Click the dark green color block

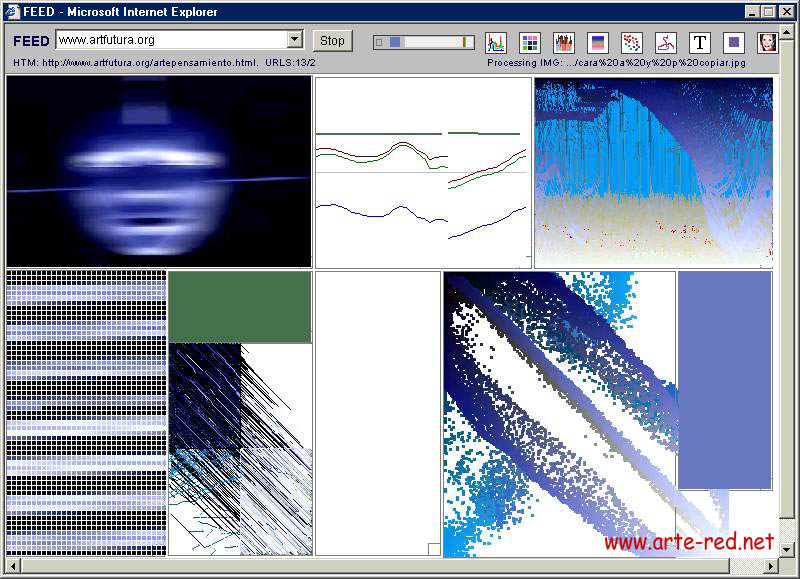240,307
